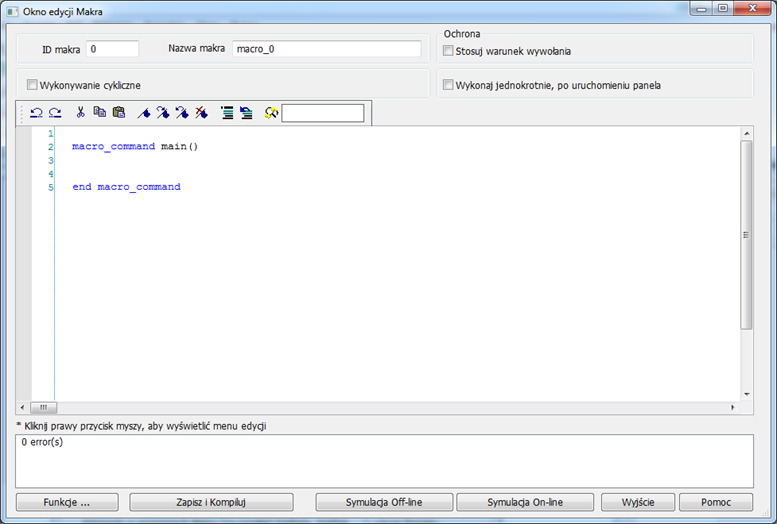Click the 'ID makra' input field

click(112, 49)
